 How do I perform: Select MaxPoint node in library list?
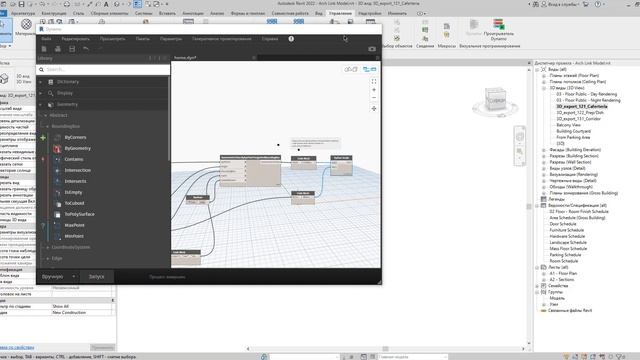(74, 225)
